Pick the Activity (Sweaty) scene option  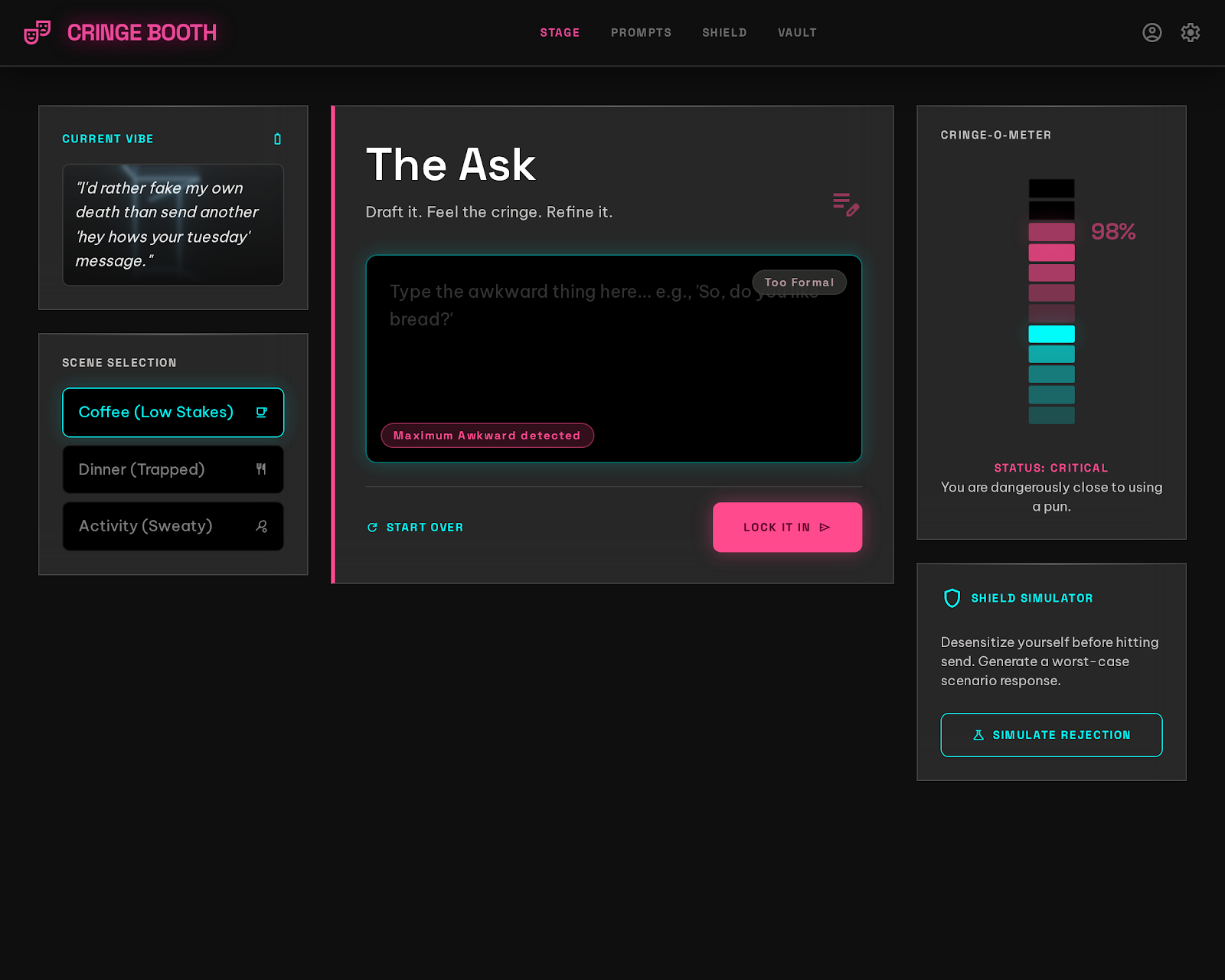coord(145,526)
